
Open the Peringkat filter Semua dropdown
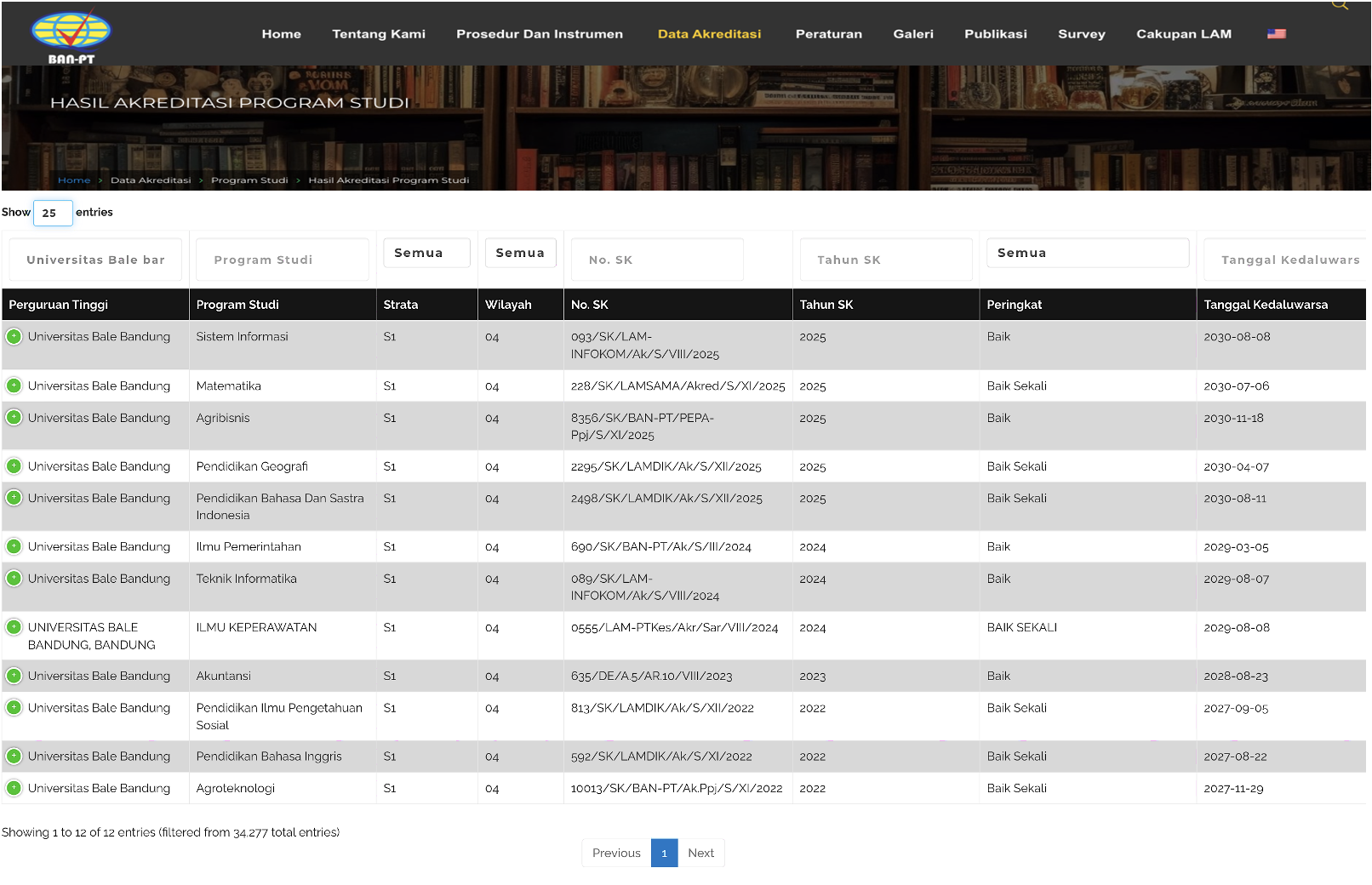1088,253
